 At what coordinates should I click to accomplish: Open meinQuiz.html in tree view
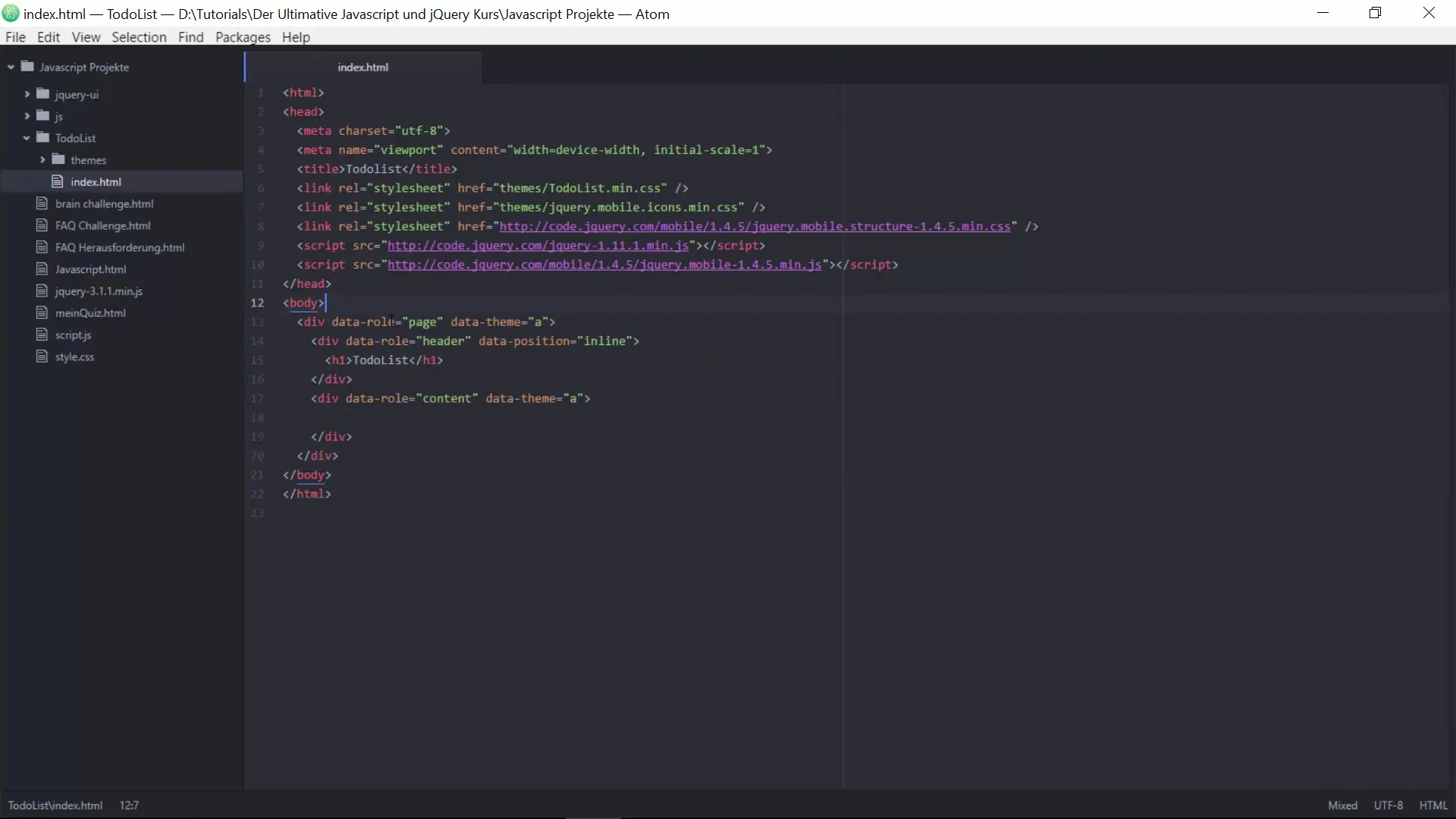90,313
